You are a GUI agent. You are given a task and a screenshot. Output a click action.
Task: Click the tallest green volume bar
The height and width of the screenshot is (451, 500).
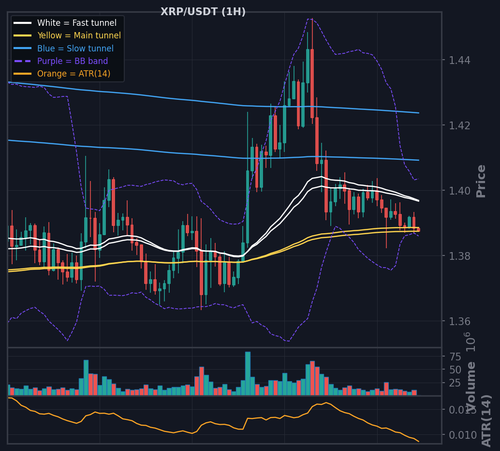point(248,373)
